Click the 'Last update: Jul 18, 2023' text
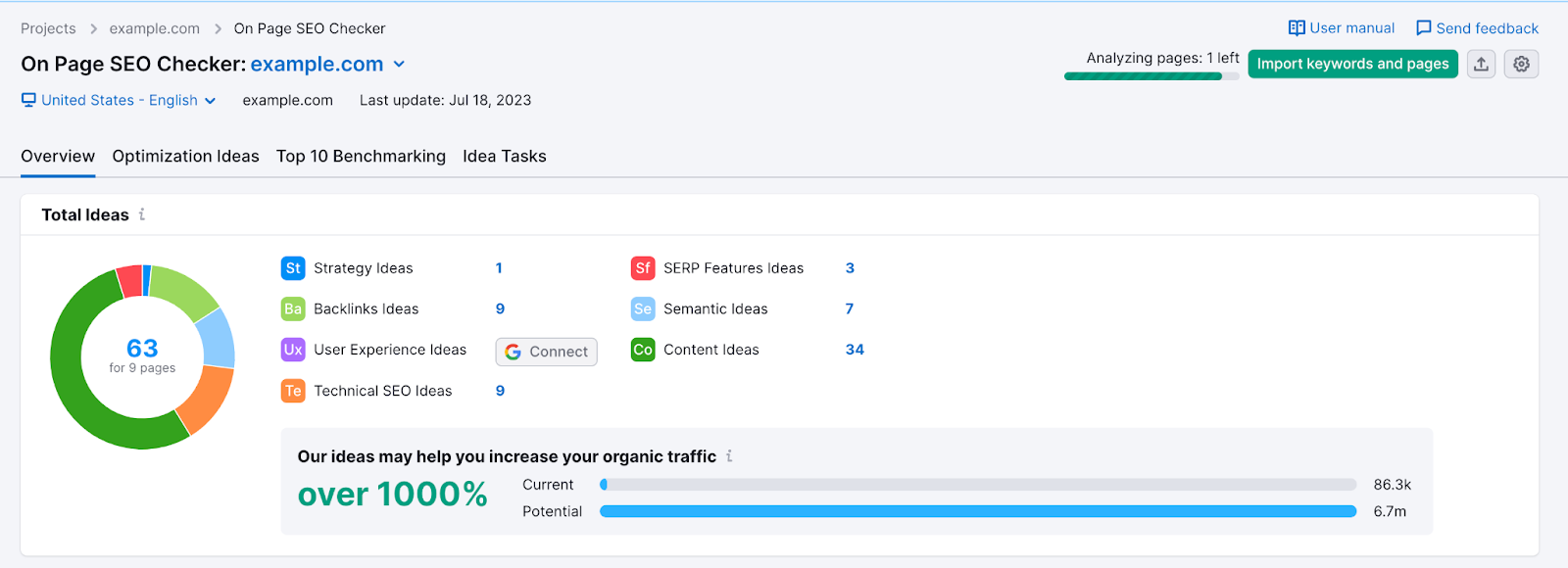The height and width of the screenshot is (568, 1568). pyautogui.click(x=446, y=100)
